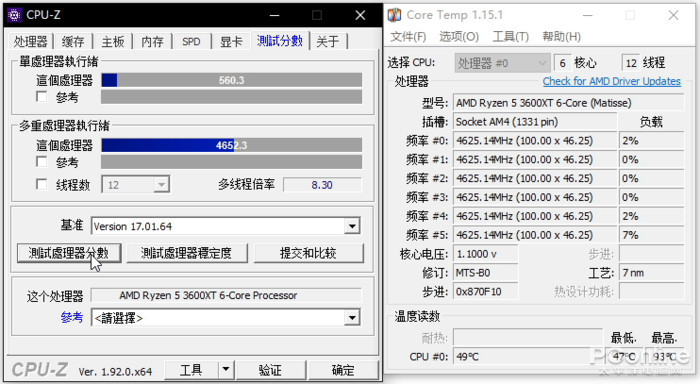Switch to the 主板 tab
Viewport: 700px width, 384px height.
click(112, 42)
